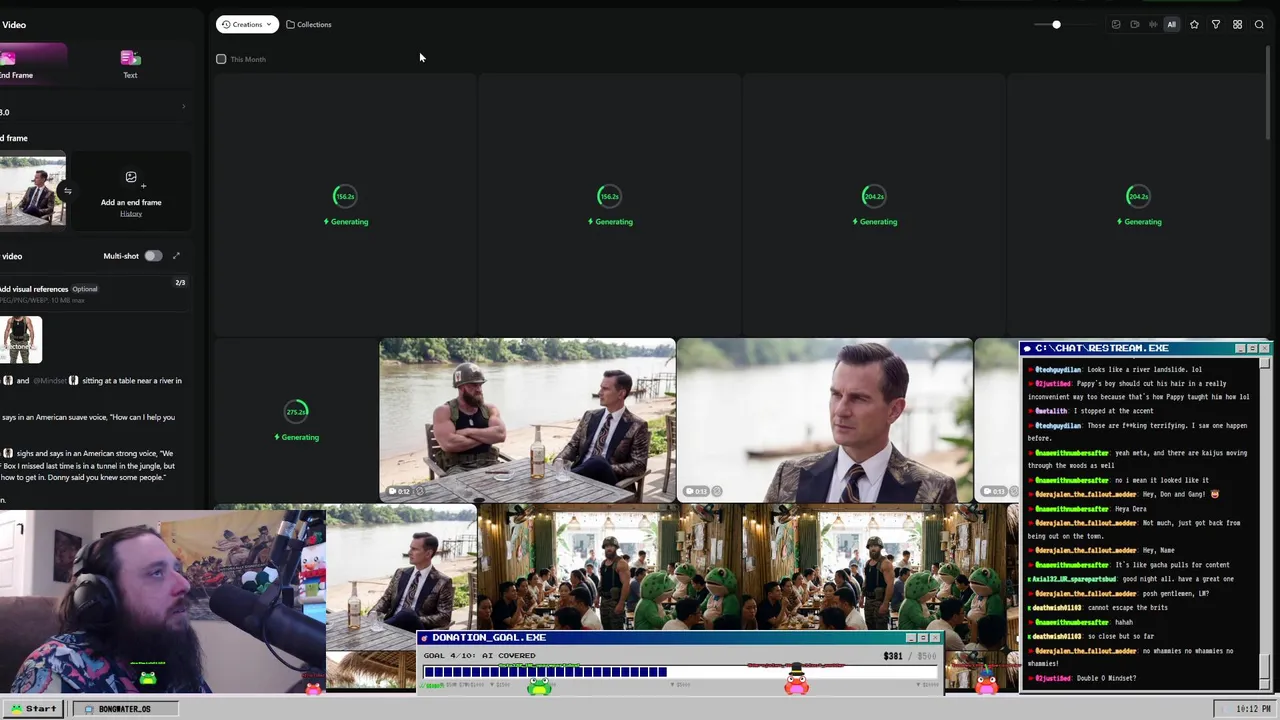
Task: Click the restream chat window title icon
Action: (1027, 348)
